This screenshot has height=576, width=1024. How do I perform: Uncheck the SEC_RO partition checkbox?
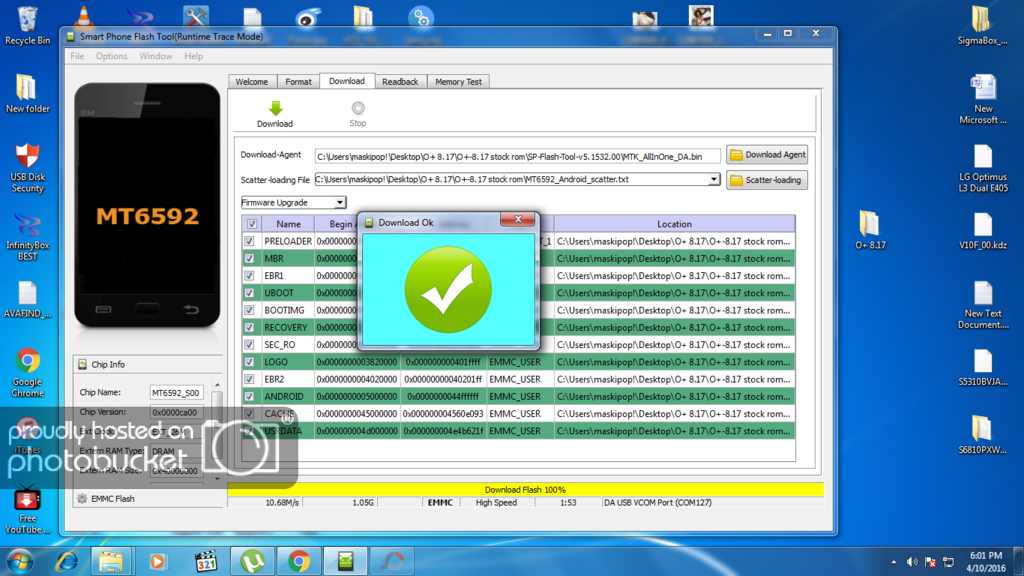coord(249,345)
